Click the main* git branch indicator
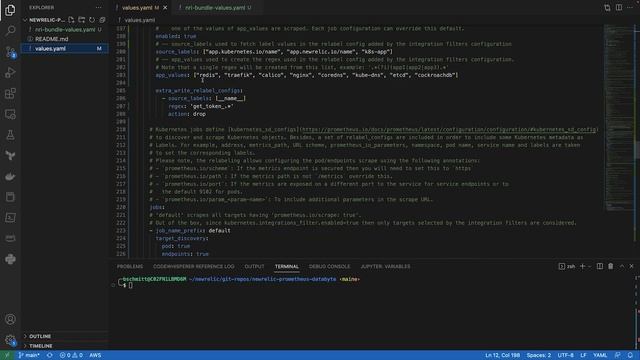The width and height of the screenshot is (640, 360). pyautogui.click(x=29, y=355)
